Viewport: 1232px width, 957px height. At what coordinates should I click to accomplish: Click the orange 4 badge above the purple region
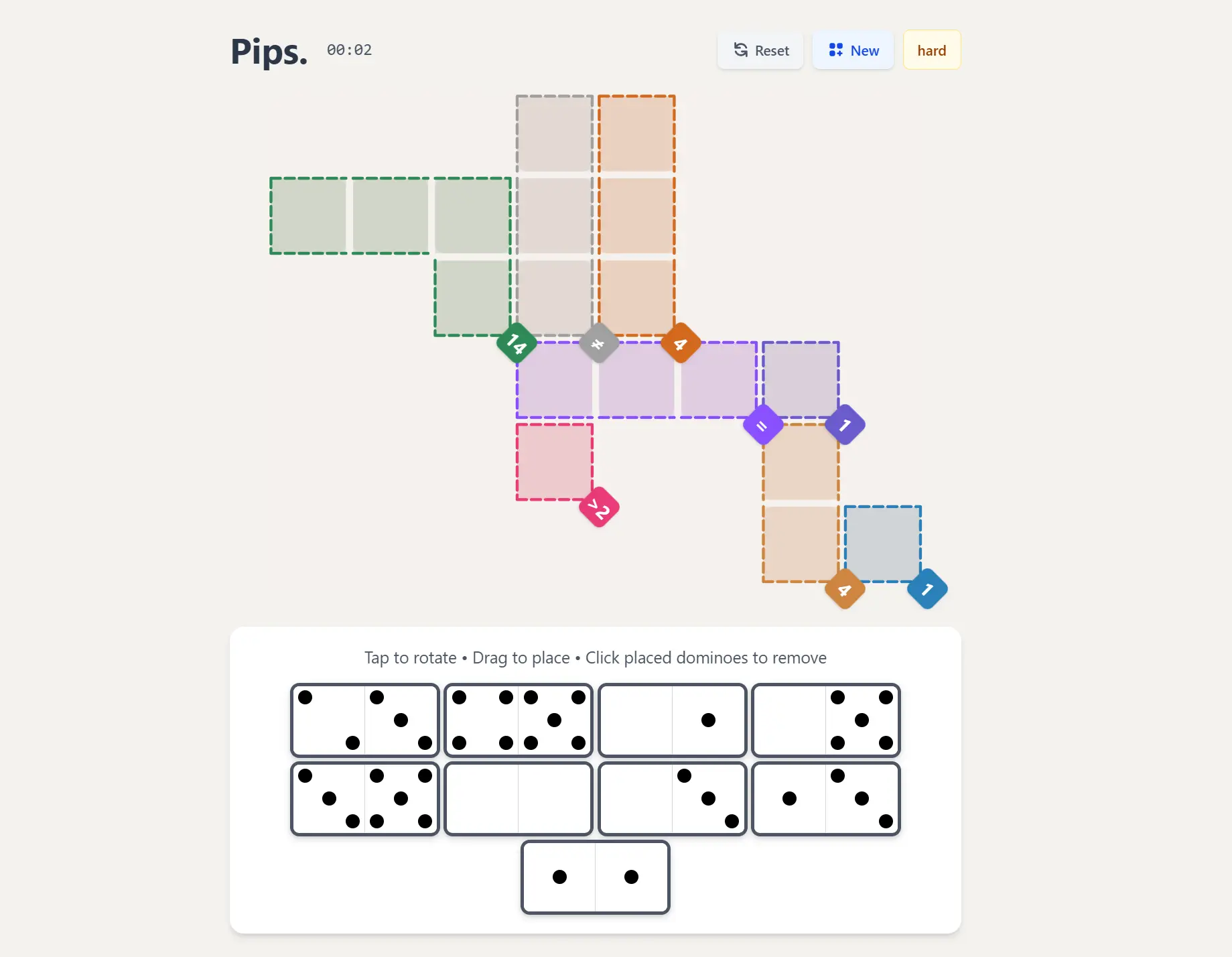681,342
